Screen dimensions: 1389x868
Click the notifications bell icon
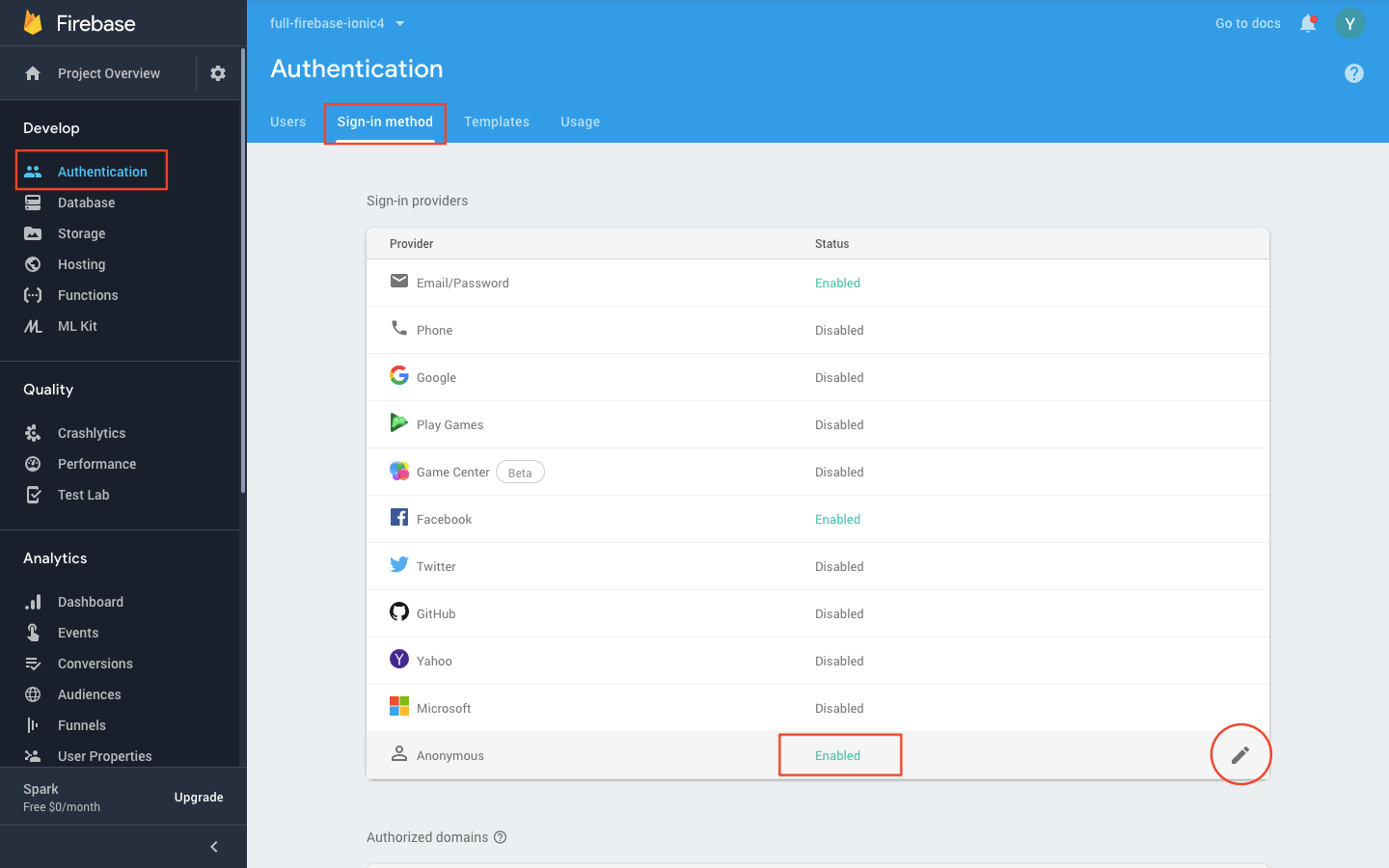tap(1308, 23)
